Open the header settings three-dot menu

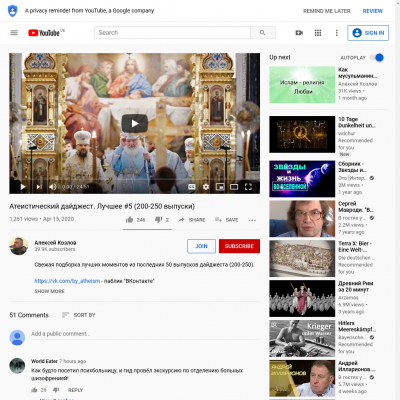(x=336, y=33)
